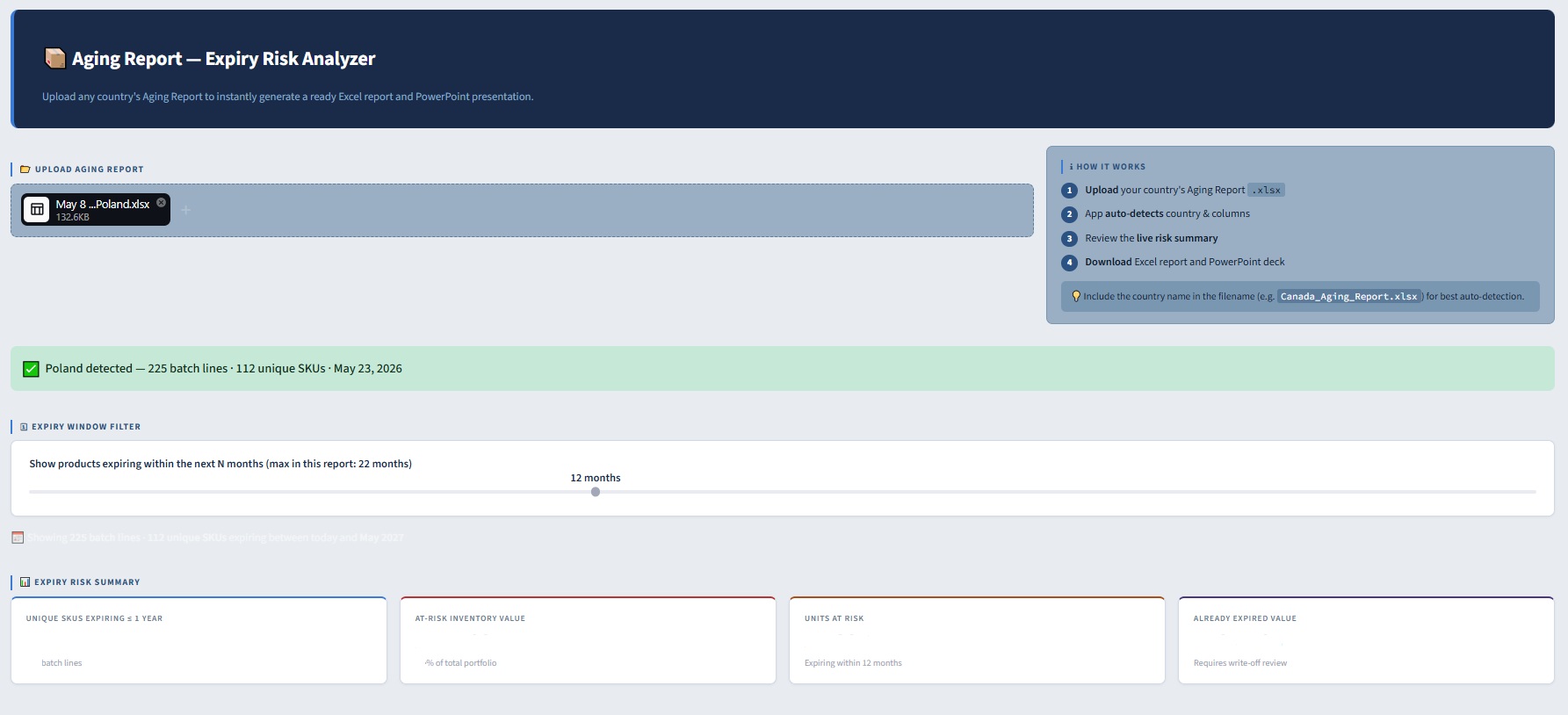Click the lightbulb tip icon
This screenshot has height=715, width=1568.
pos(1076,296)
